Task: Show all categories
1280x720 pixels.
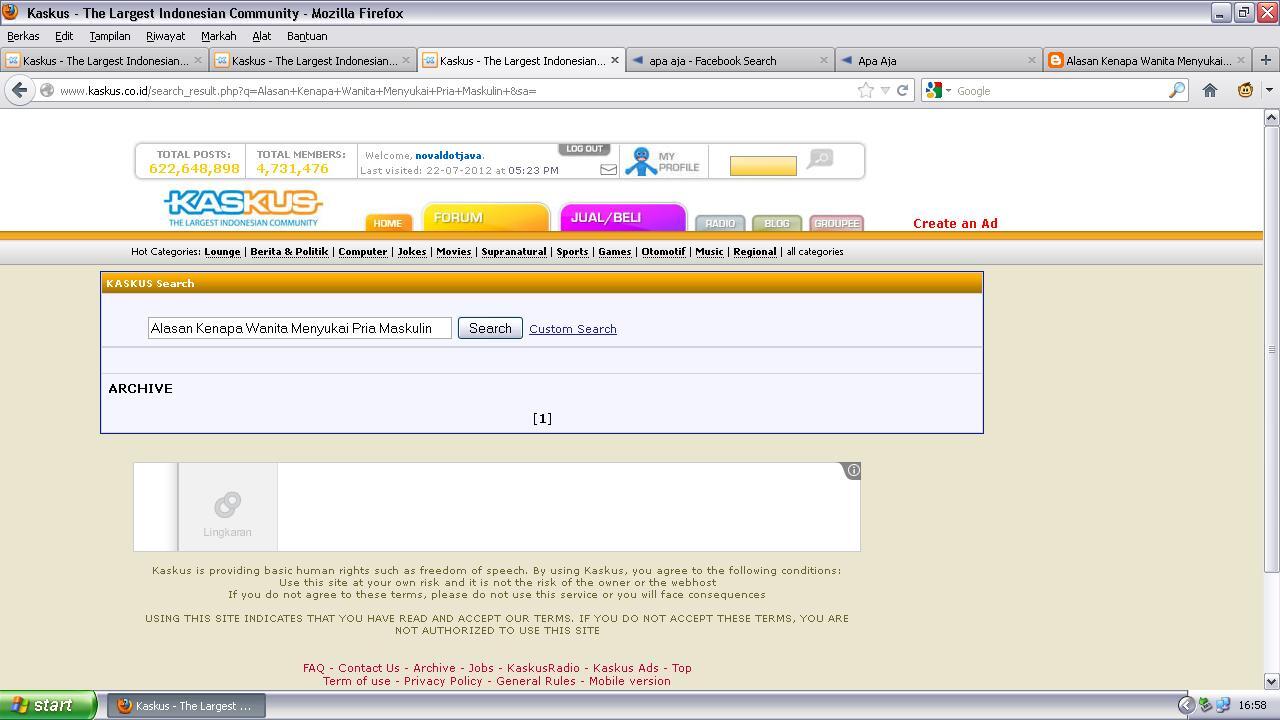Action: (x=815, y=252)
